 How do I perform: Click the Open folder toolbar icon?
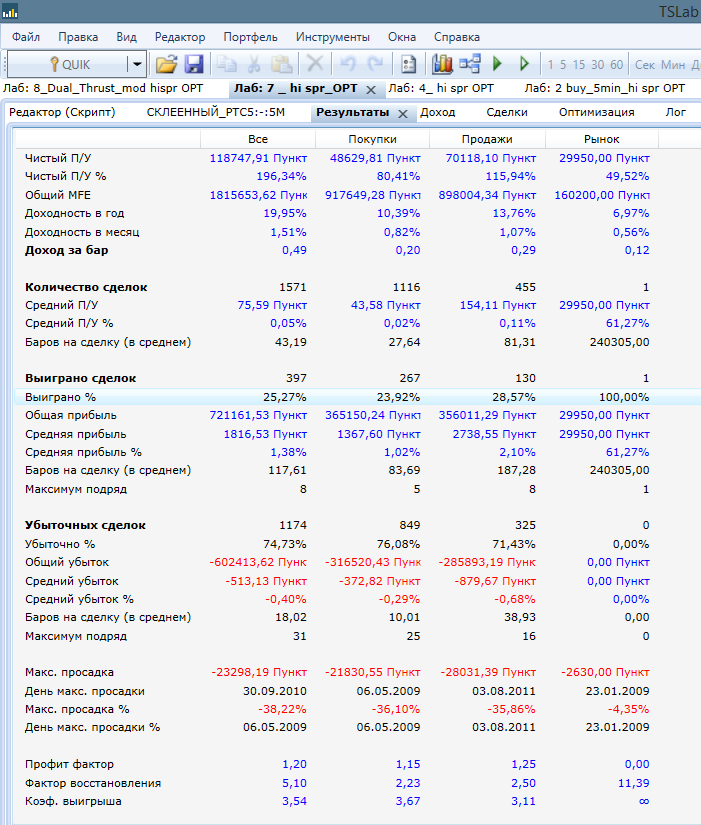click(166, 64)
